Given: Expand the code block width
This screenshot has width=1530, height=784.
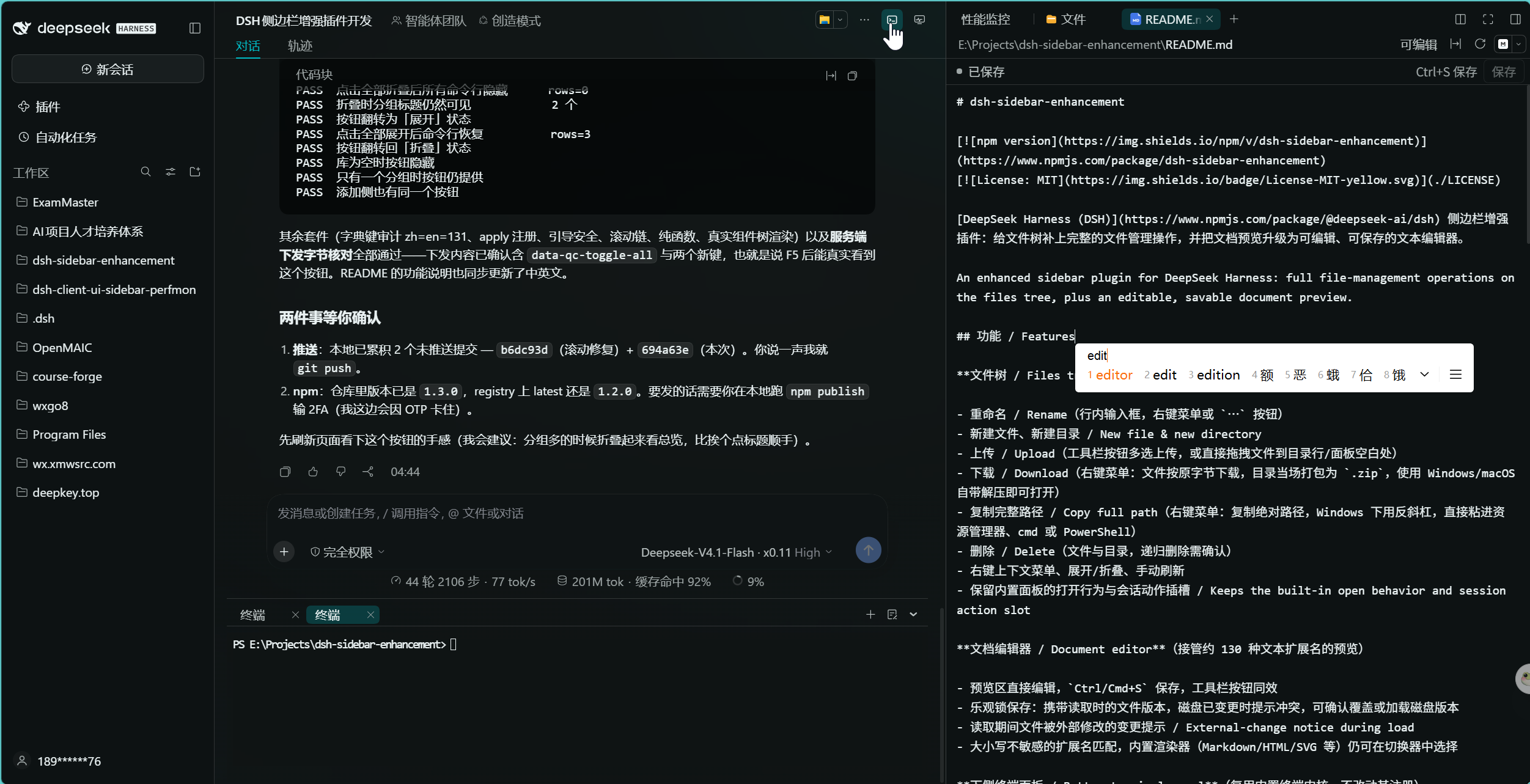Looking at the screenshot, I should [x=831, y=76].
